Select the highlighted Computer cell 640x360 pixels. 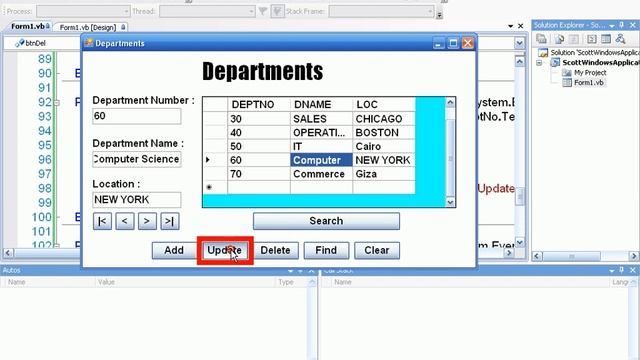[x=321, y=160]
